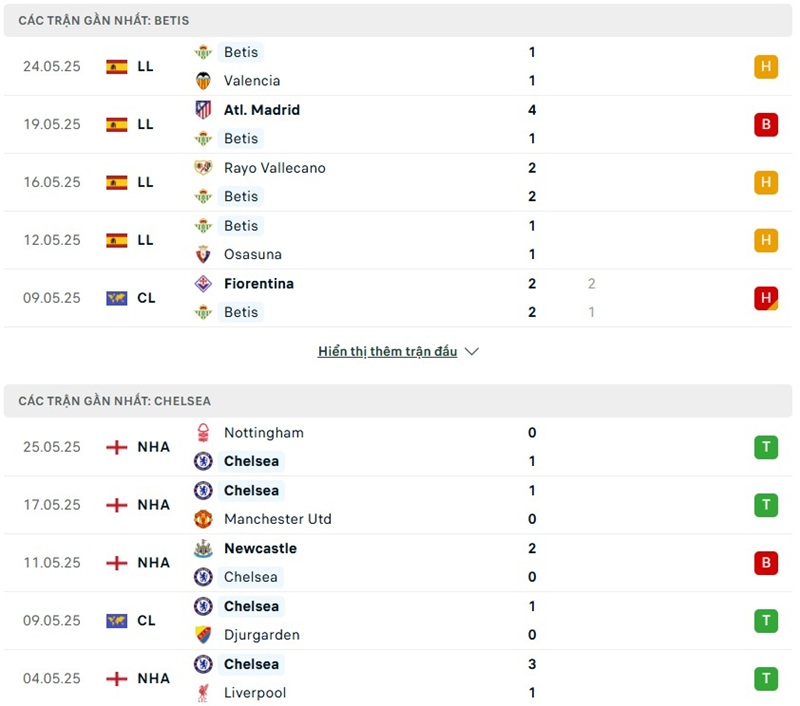
Task: Expand more matches with the chevron arrow
Action: click(x=472, y=352)
